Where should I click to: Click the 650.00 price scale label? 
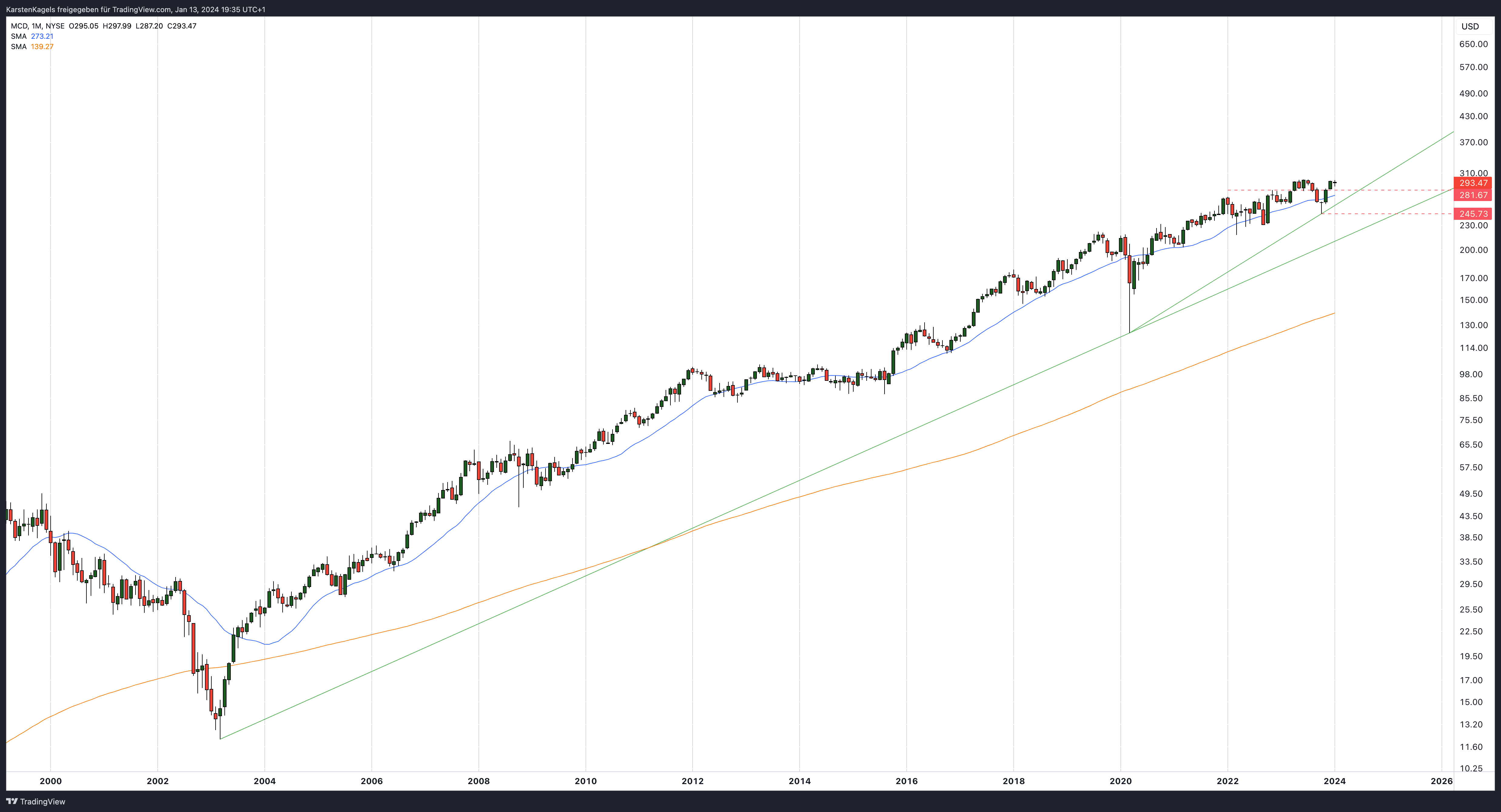[1473, 44]
